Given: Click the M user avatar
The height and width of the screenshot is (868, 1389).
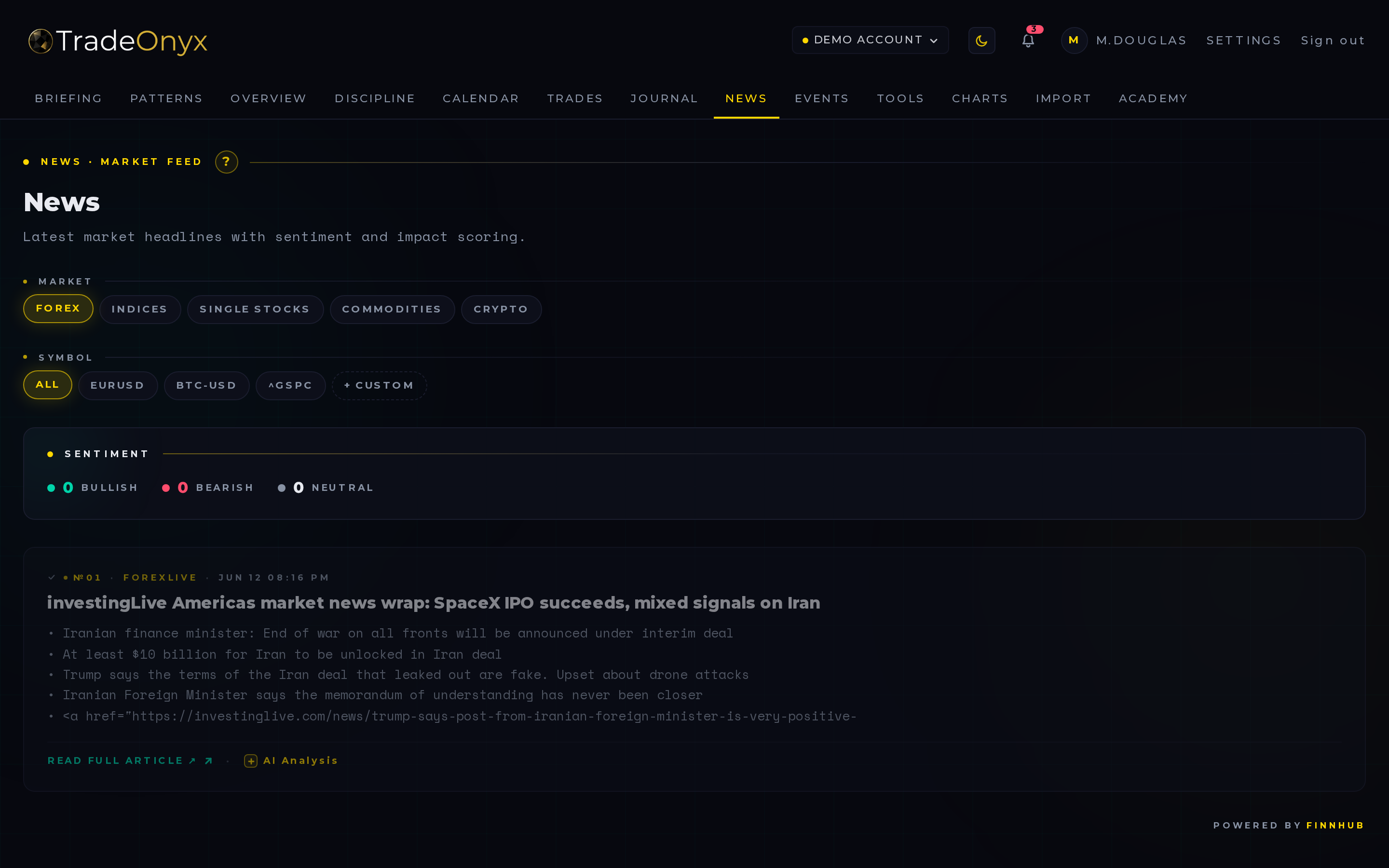Looking at the screenshot, I should click(1074, 40).
